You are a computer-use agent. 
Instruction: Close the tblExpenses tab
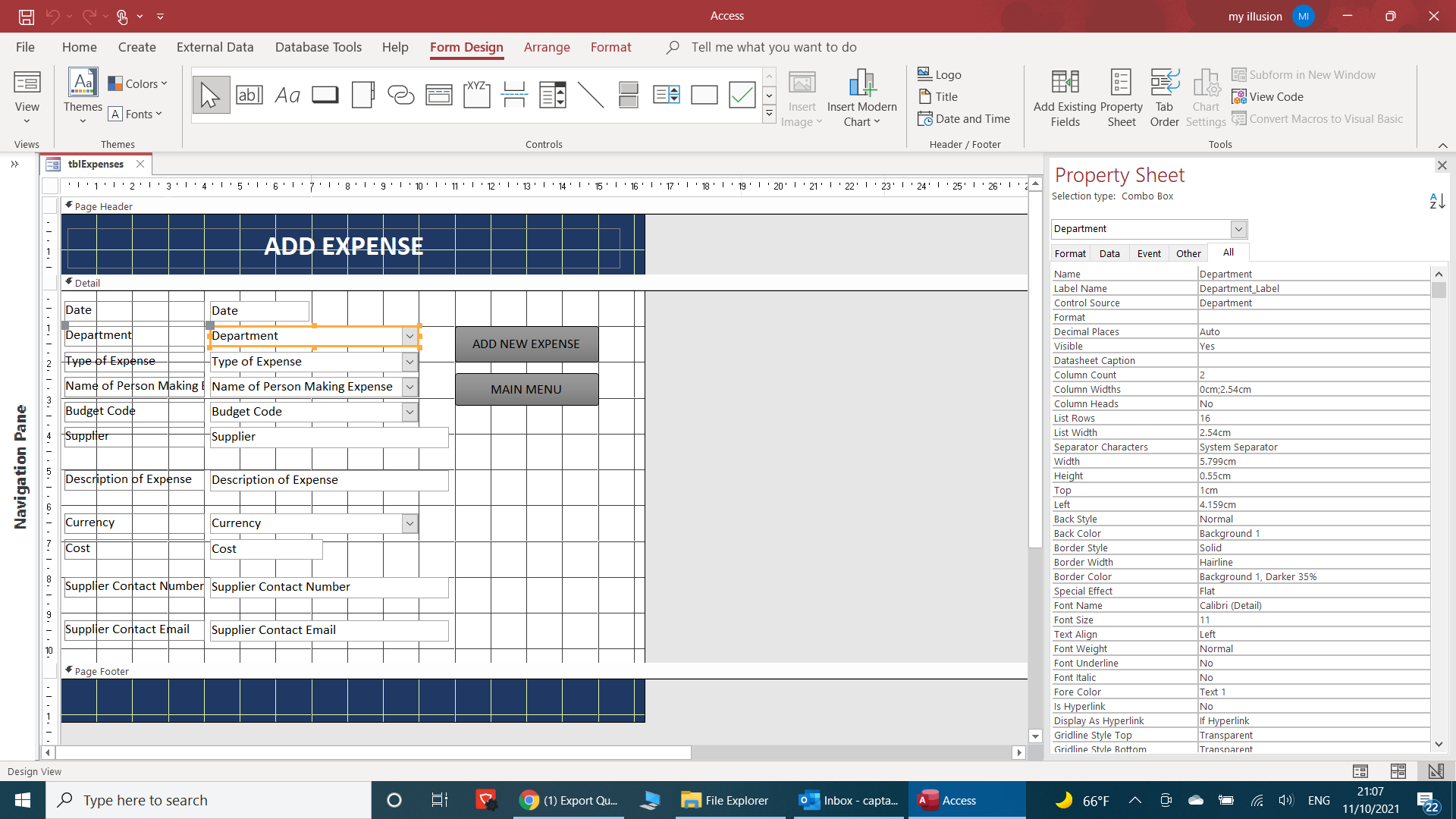(140, 164)
